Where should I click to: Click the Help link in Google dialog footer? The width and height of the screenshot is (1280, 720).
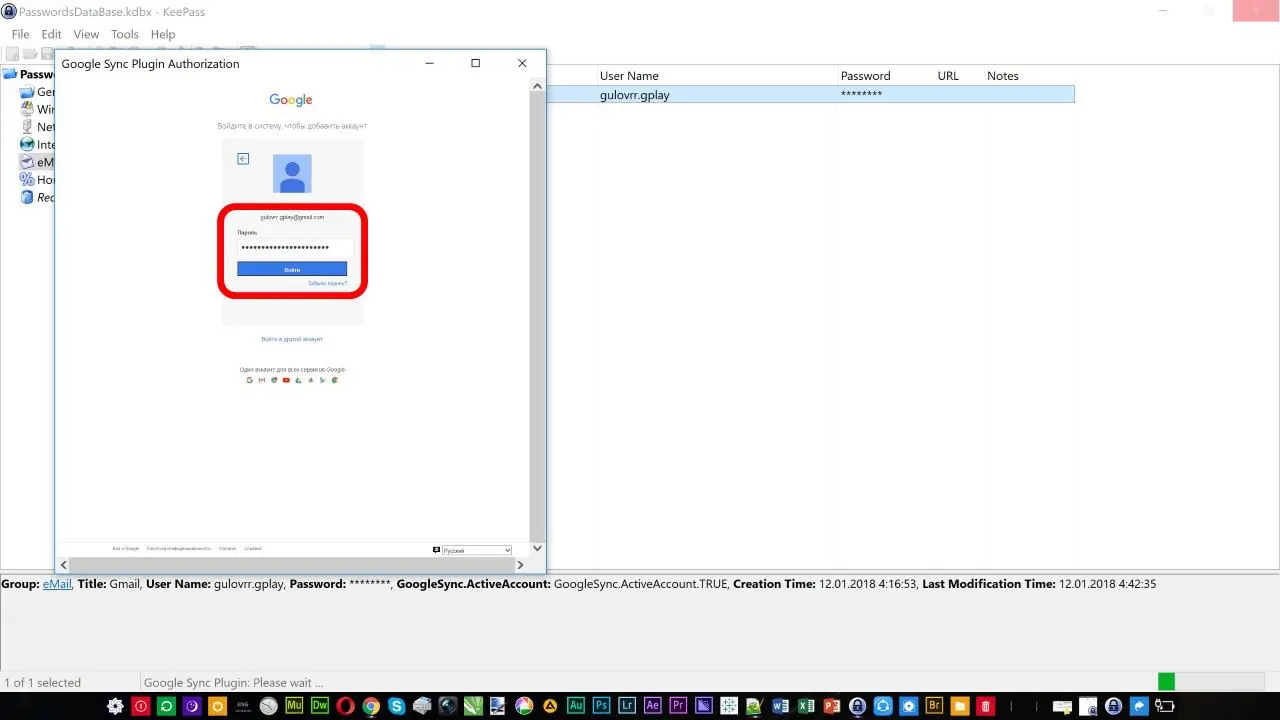click(x=253, y=548)
